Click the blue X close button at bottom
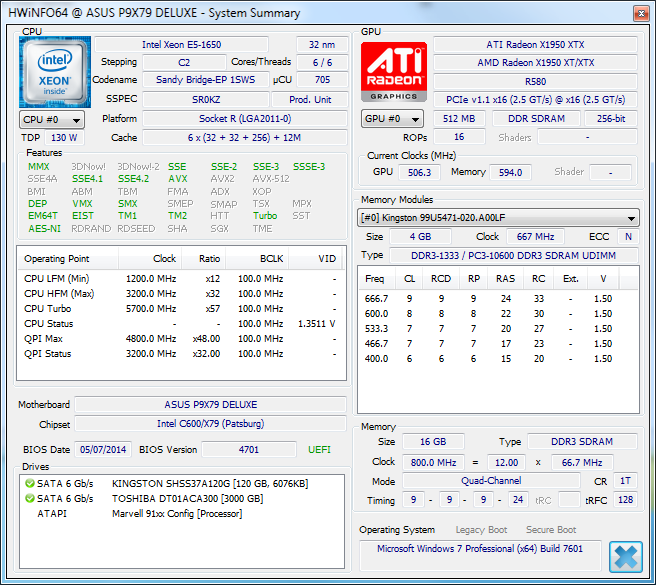Image resolution: width=656 pixels, height=585 pixels. [625, 557]
